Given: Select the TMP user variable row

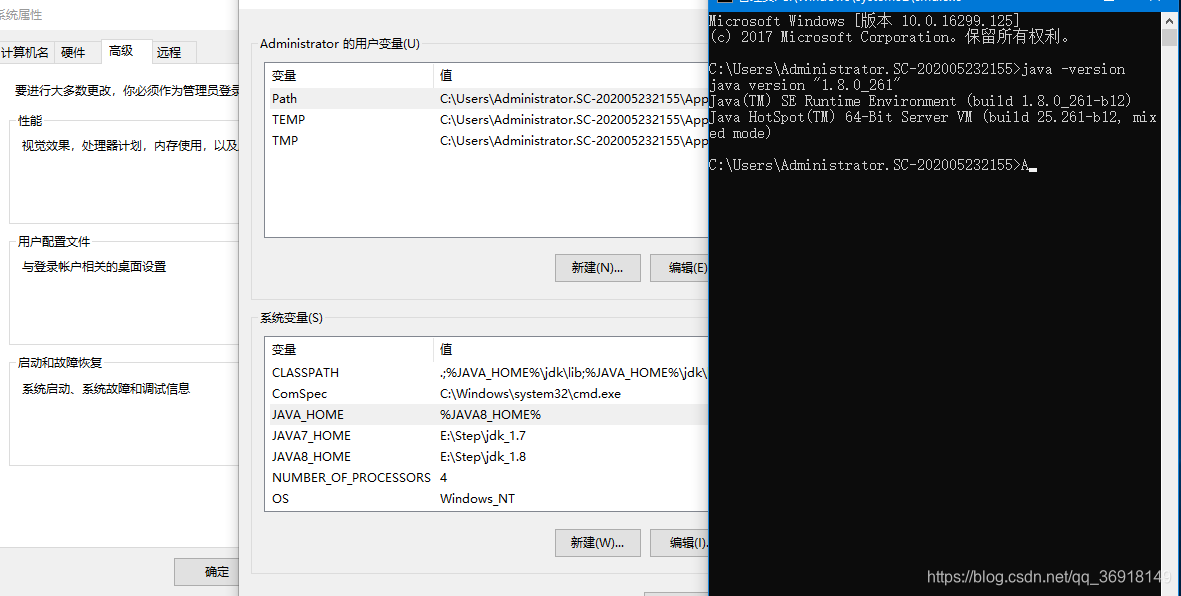Looking at the screenshot, I should click(x=487, y=141).
